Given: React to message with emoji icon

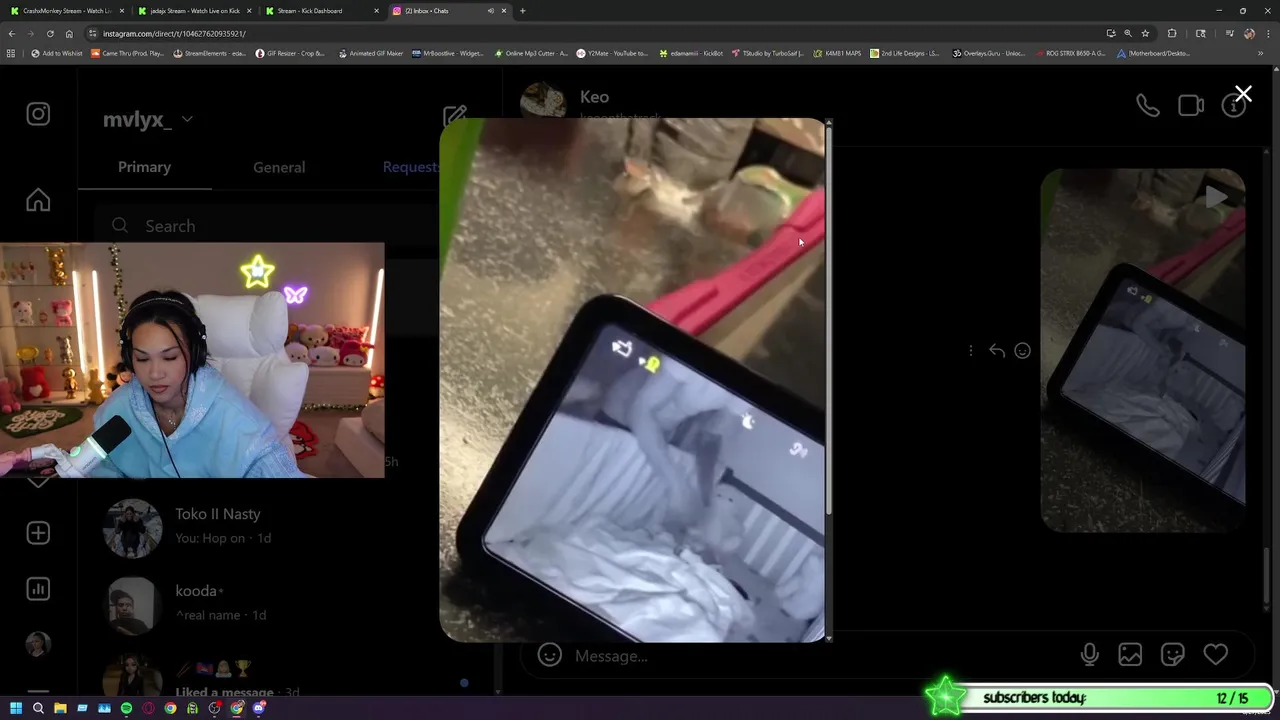Looking at the screenshot, I should [1022, 350].
